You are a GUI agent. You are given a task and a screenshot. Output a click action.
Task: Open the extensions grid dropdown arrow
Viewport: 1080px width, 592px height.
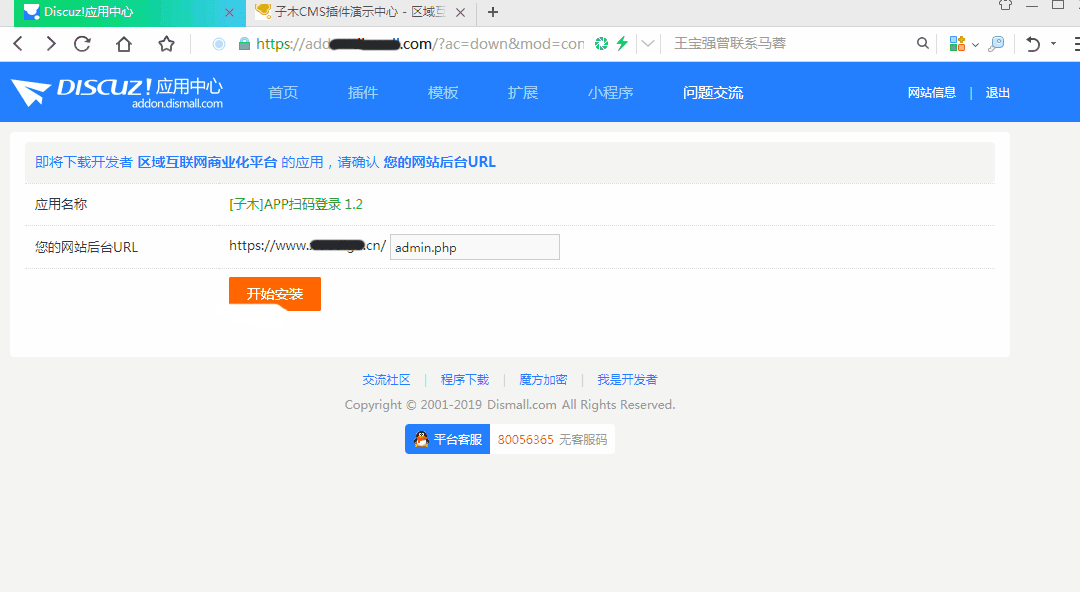[975, 45]
